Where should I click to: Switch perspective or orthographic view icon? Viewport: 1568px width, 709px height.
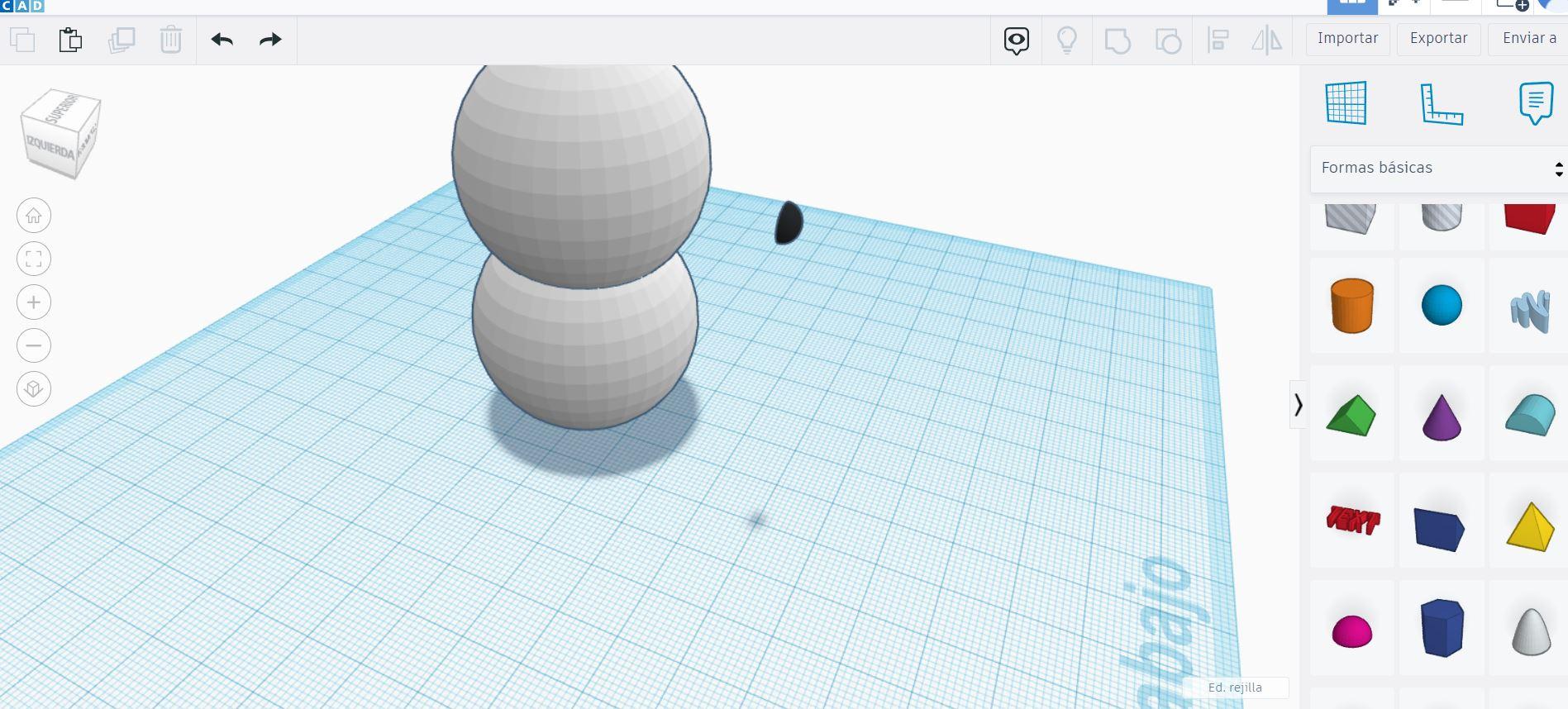click(34, 389)
